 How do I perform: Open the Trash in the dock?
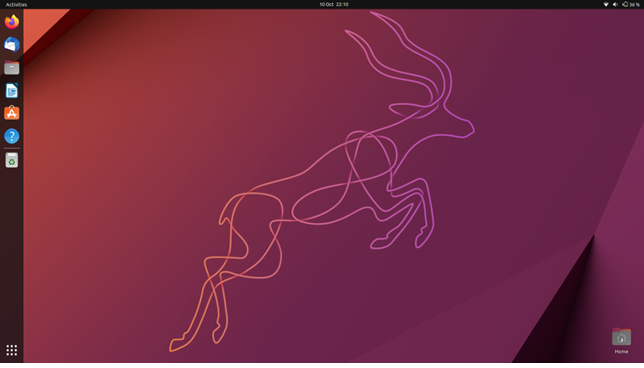12,160
